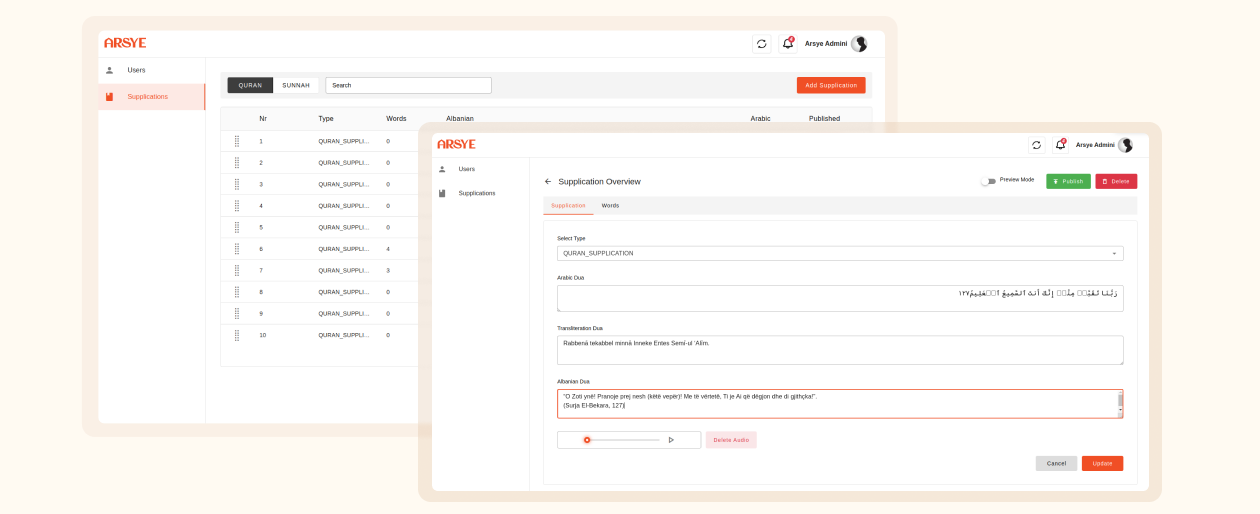Click the admin avatar in the front window

(1125, 145)
